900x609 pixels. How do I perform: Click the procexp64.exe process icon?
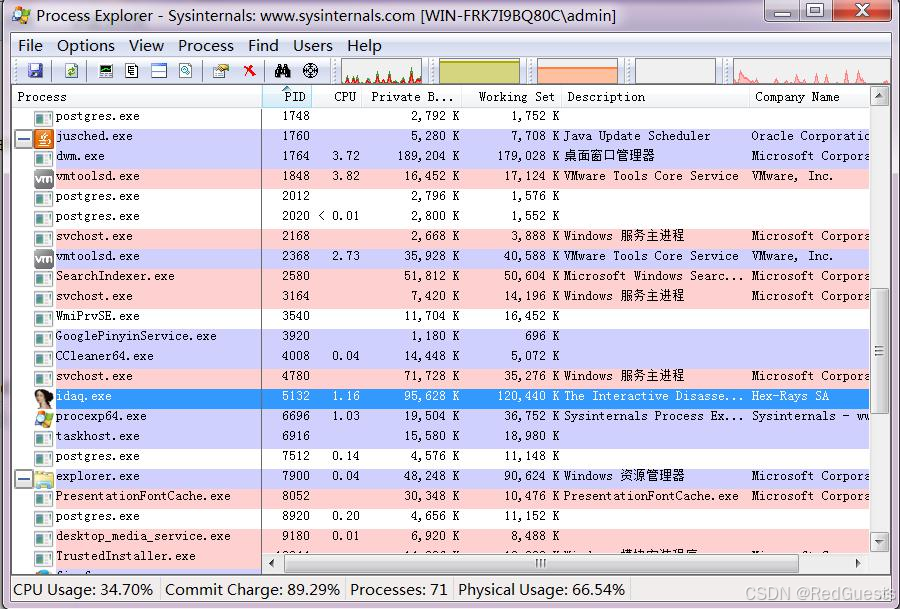pos(44,418)
